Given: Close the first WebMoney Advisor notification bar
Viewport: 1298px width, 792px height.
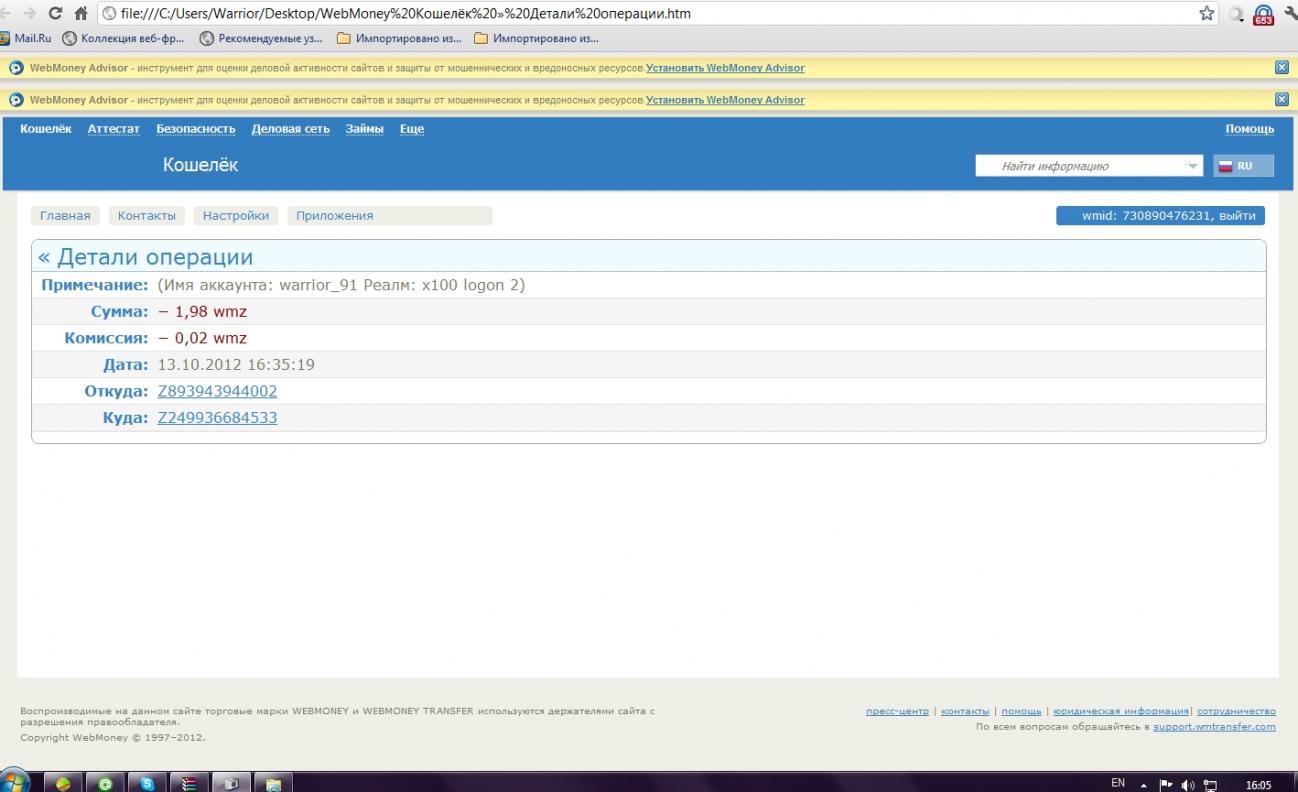Looking at the screenshot, I should [x=1282, y=68].
